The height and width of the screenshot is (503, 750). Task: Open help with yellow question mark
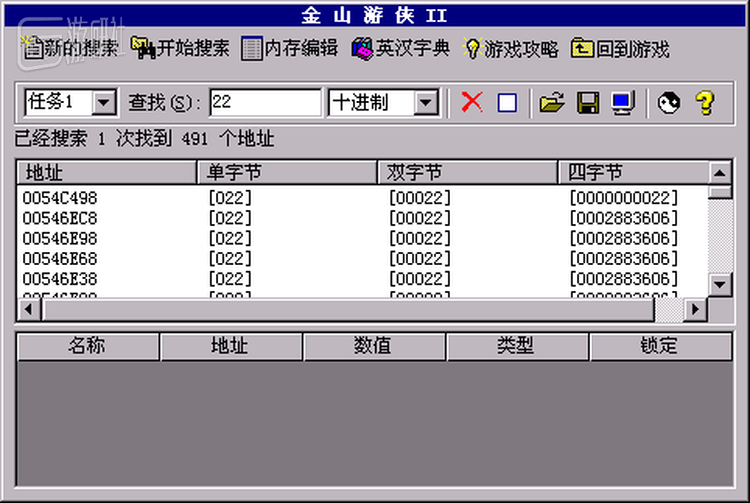705,102
